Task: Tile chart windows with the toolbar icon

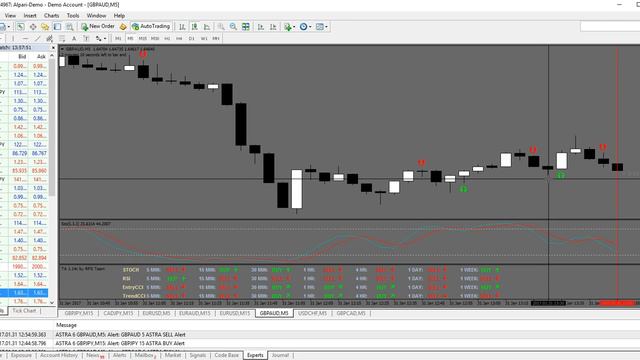Action: tap(246, 27)
